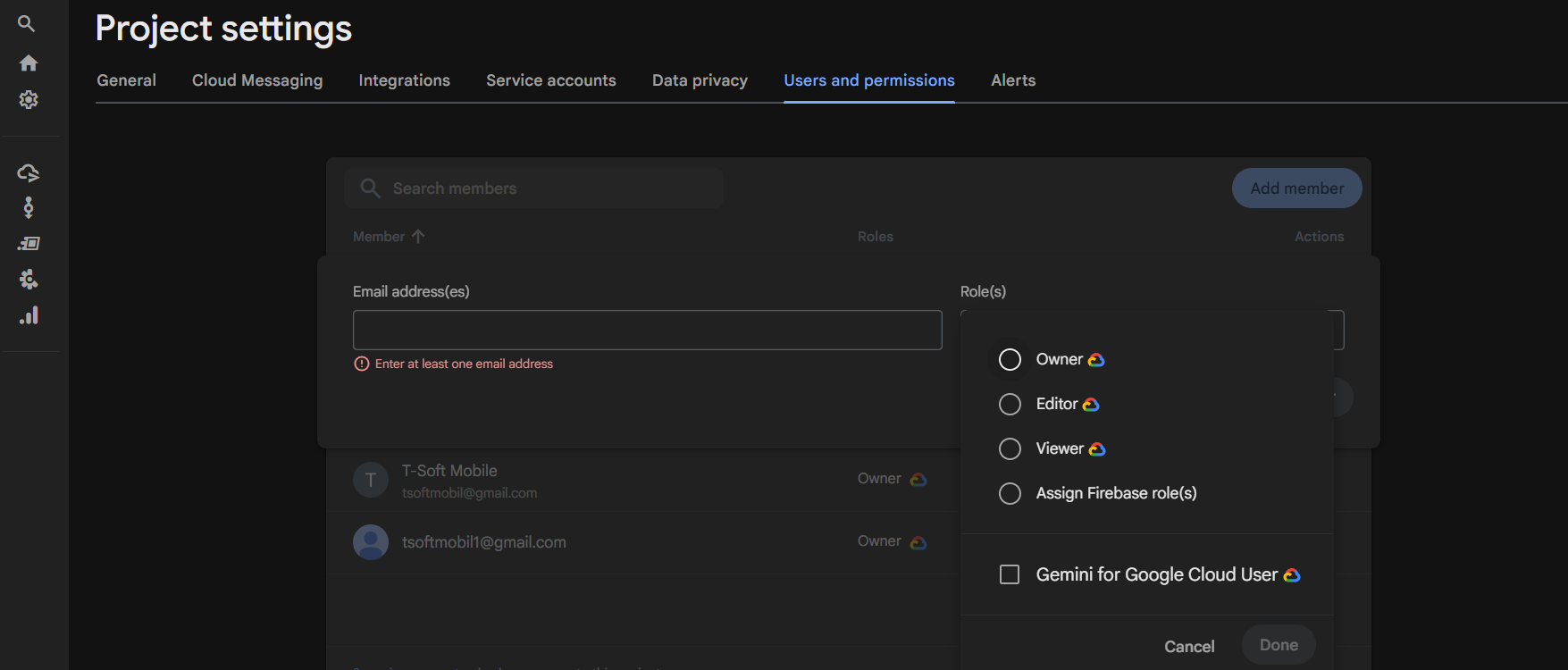Open the settings gear icon in sidebar
This screenshot has height=670, width=1568.
[x=29, y=99]
